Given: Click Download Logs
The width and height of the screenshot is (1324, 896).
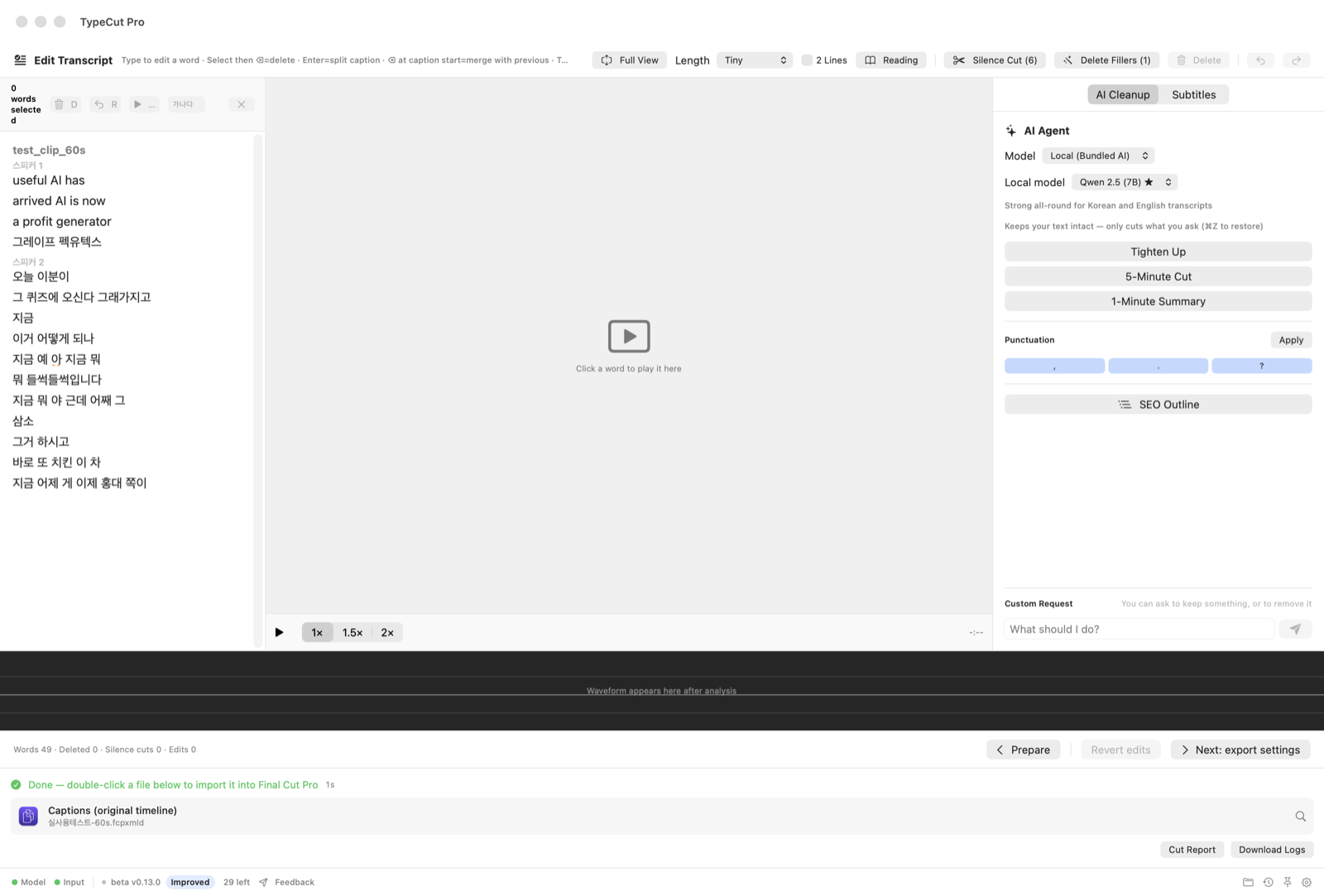Looking at the screenshot, I should tap(1271, 850).
